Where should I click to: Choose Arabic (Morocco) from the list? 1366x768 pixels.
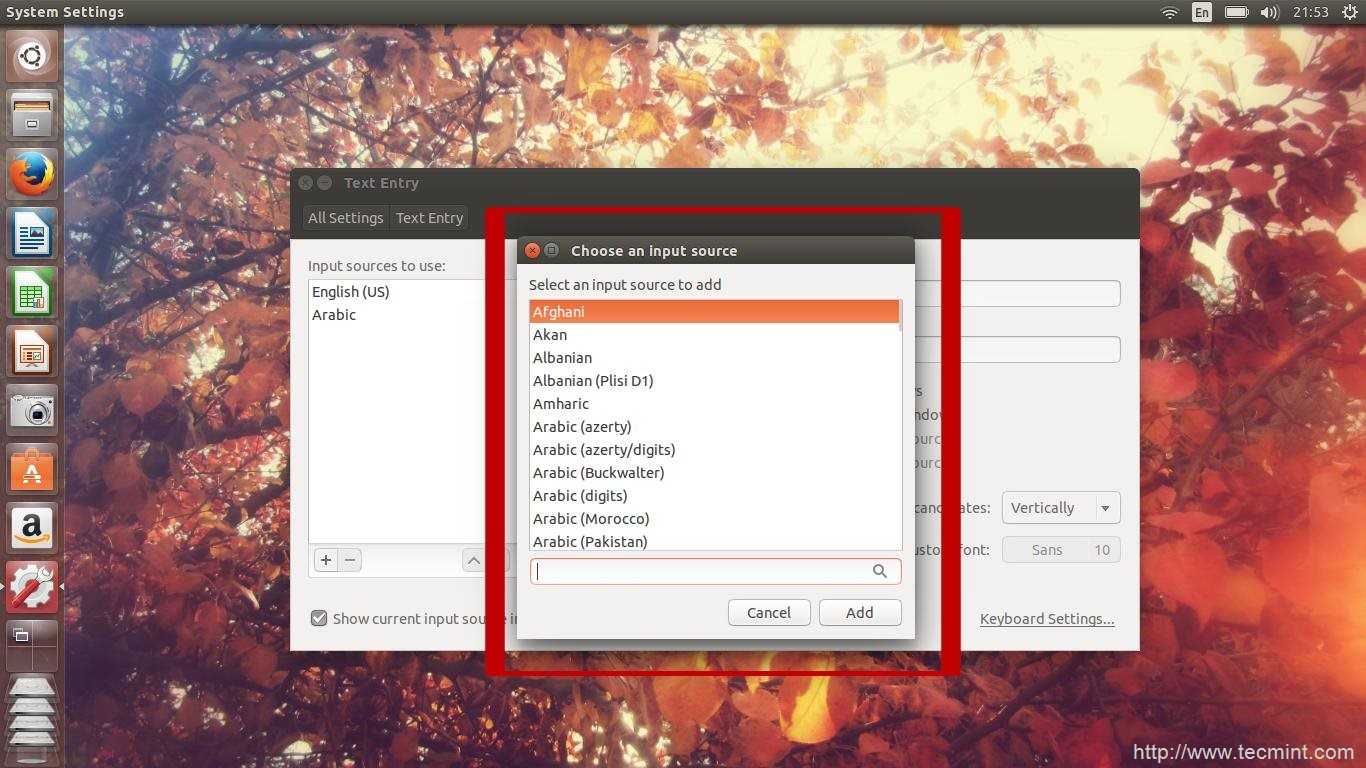(714, 519)
